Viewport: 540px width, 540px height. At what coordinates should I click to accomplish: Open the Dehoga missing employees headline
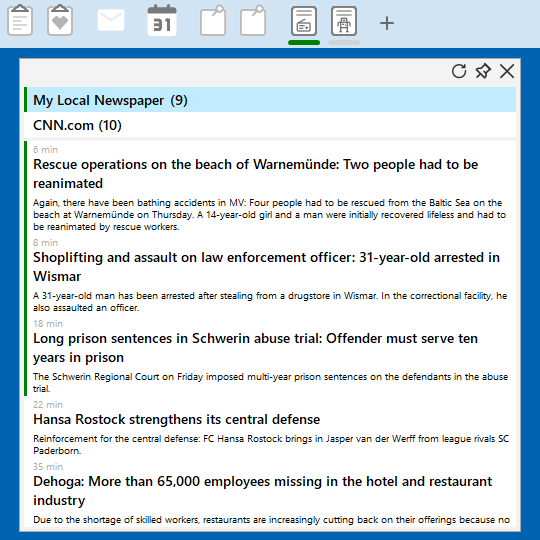click(262, 491)
